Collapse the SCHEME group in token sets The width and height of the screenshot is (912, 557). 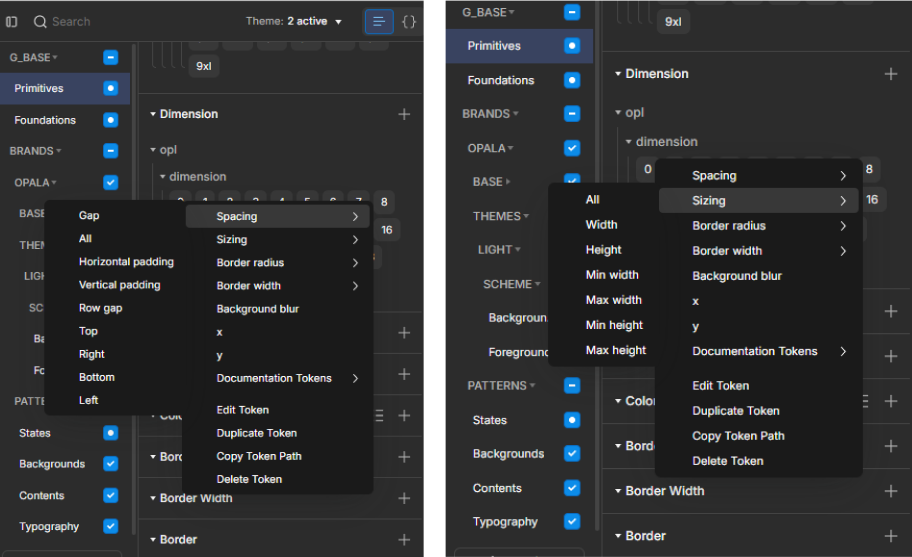click(536, 284)
